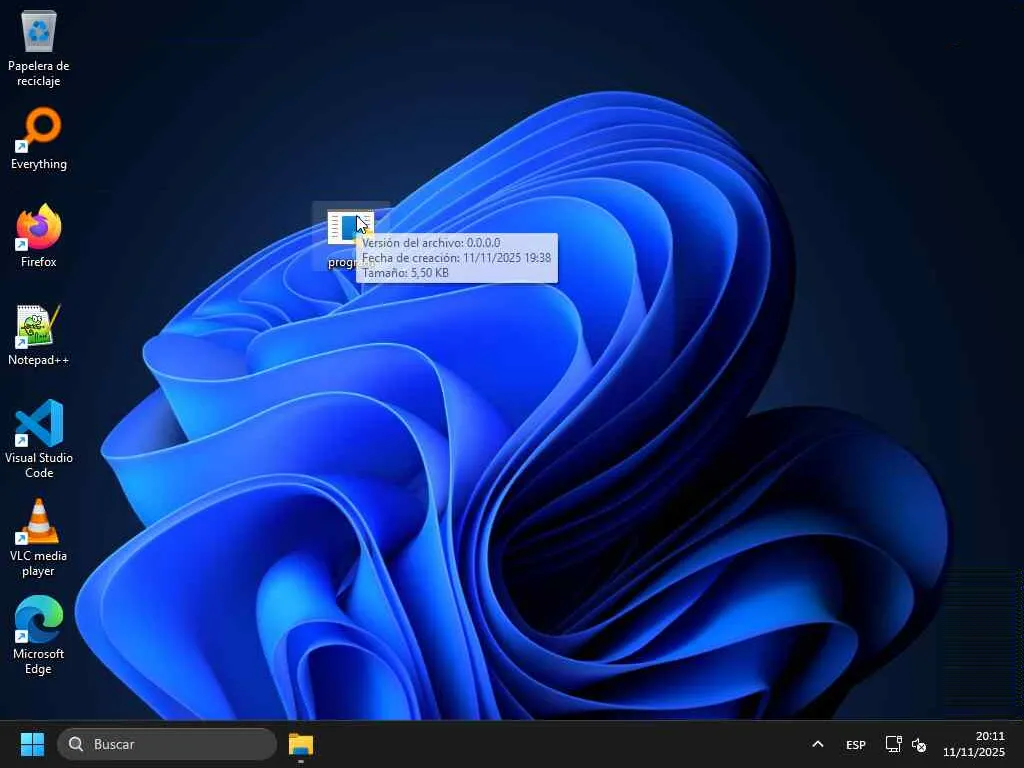Click the Notepad++ label text

[39, 360]
